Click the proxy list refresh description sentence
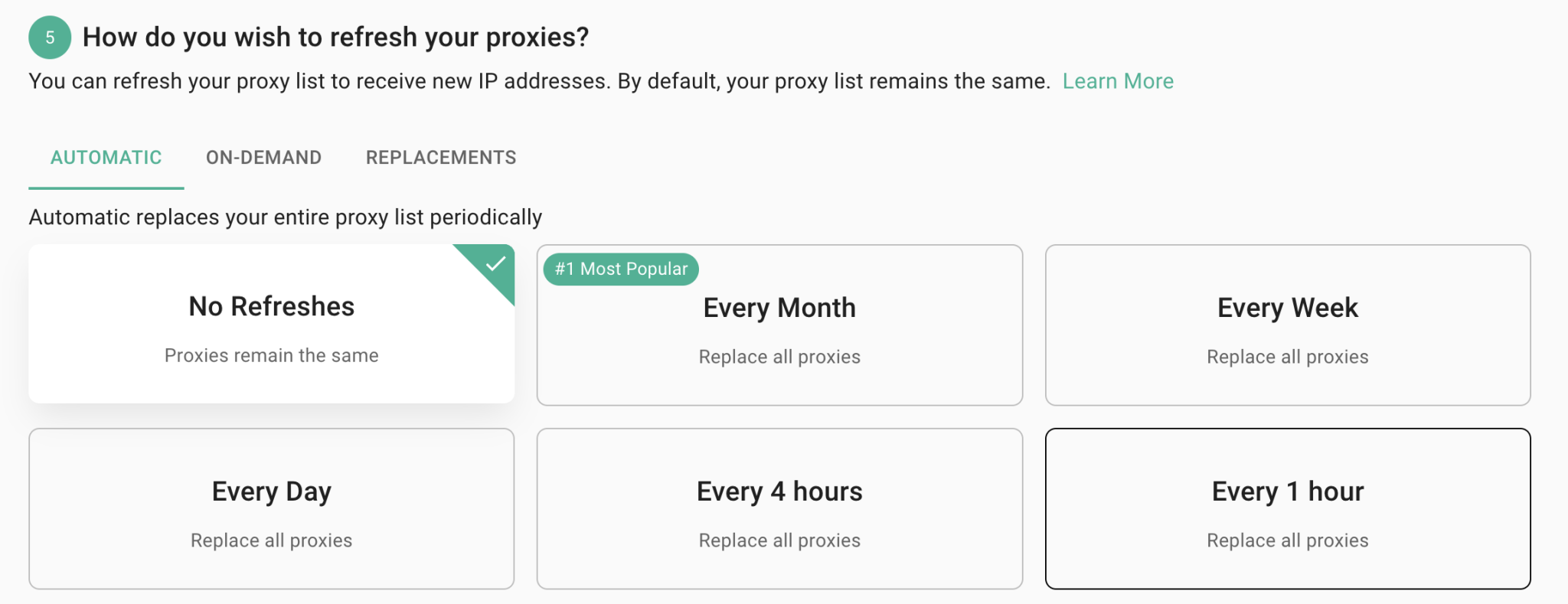The height and width of the screenshot is (604, 1568). point(539,81)
